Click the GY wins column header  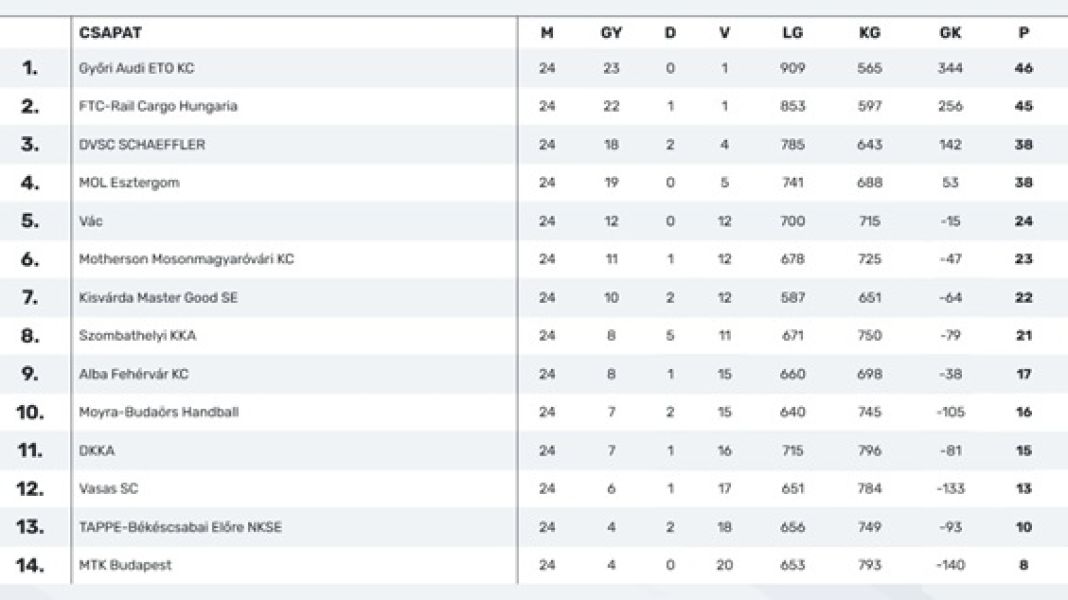611,32
